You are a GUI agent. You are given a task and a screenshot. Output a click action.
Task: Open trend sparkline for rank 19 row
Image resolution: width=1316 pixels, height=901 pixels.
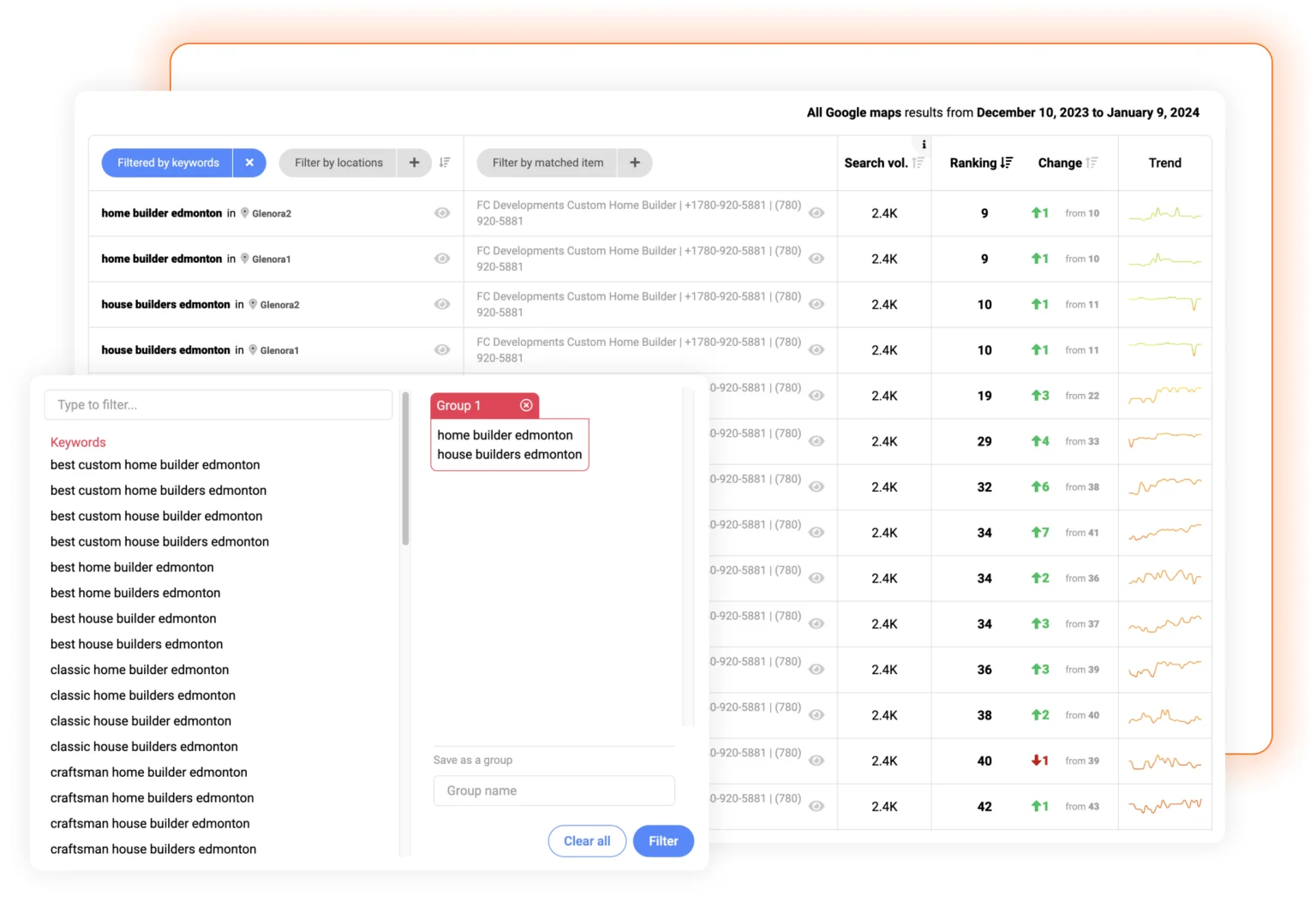click(1164, 395)
